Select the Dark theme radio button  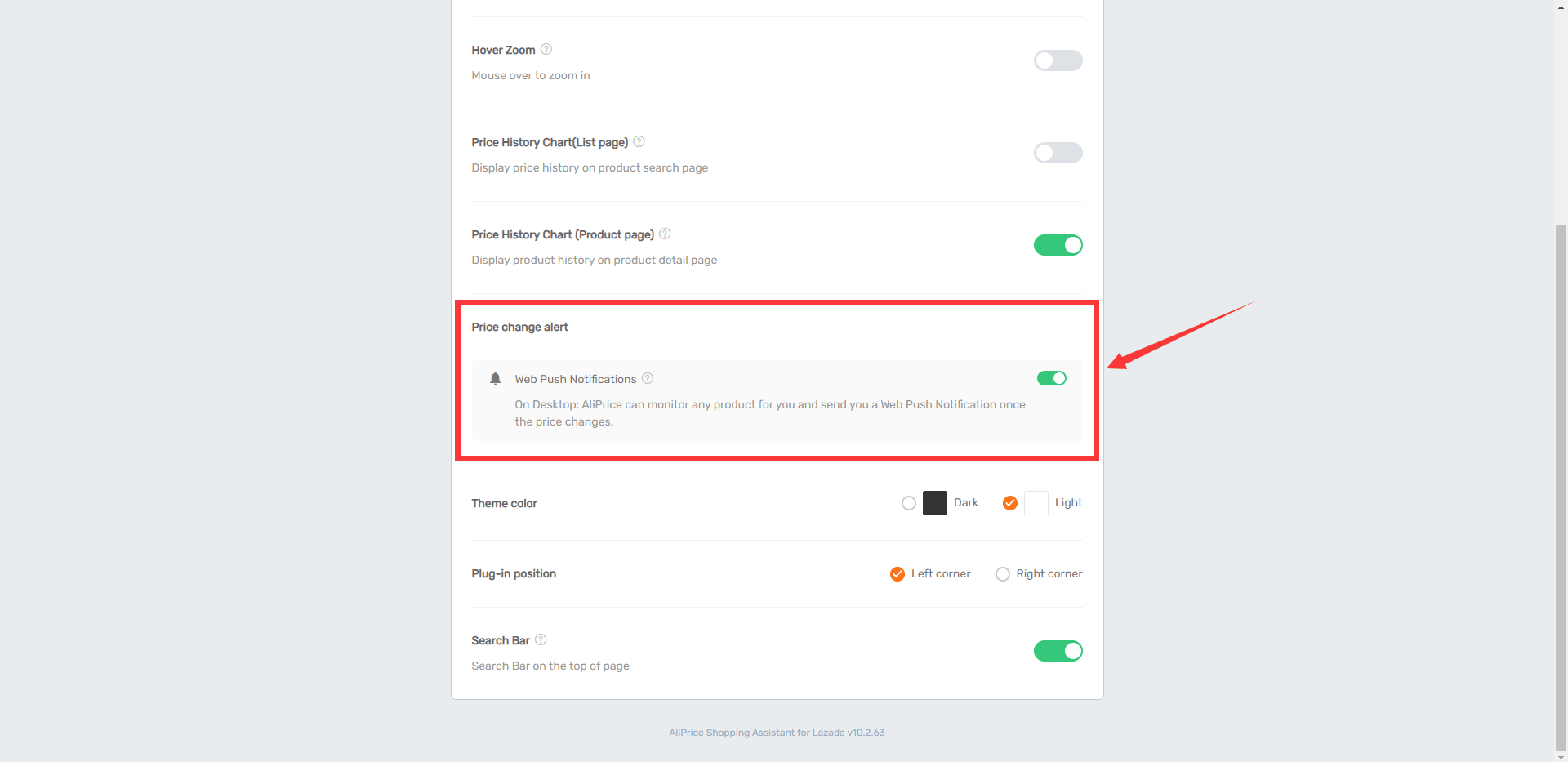pyautogui.click(x=908, y=503)
